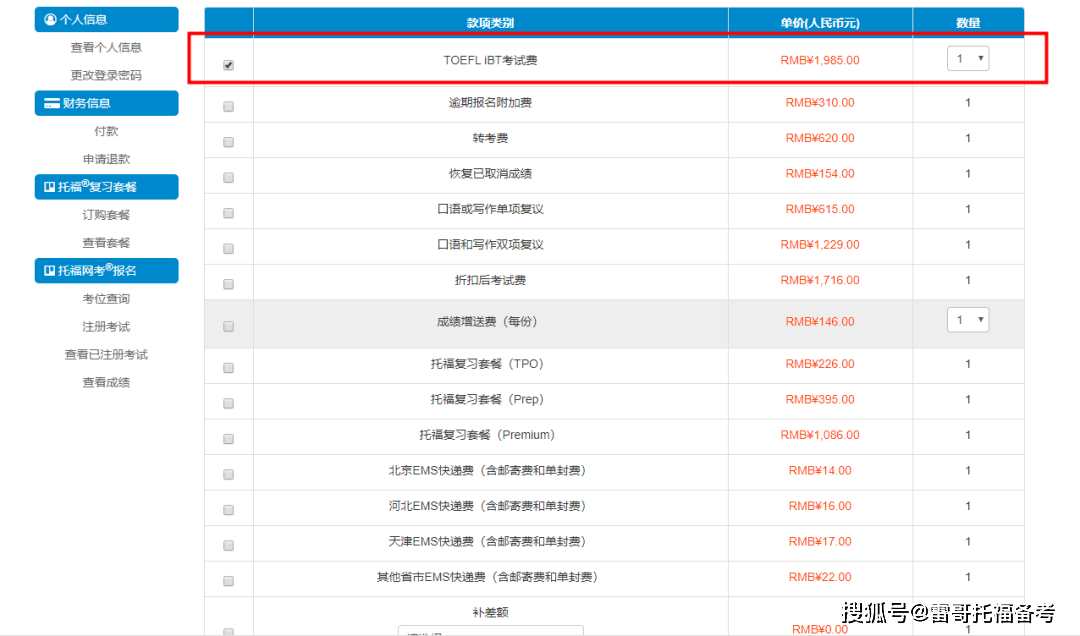Click the price RMB¥146.00
Image resolution: width=1080 pixels, height=636 pixels.
pyautogui.click(x=820, y=322)
